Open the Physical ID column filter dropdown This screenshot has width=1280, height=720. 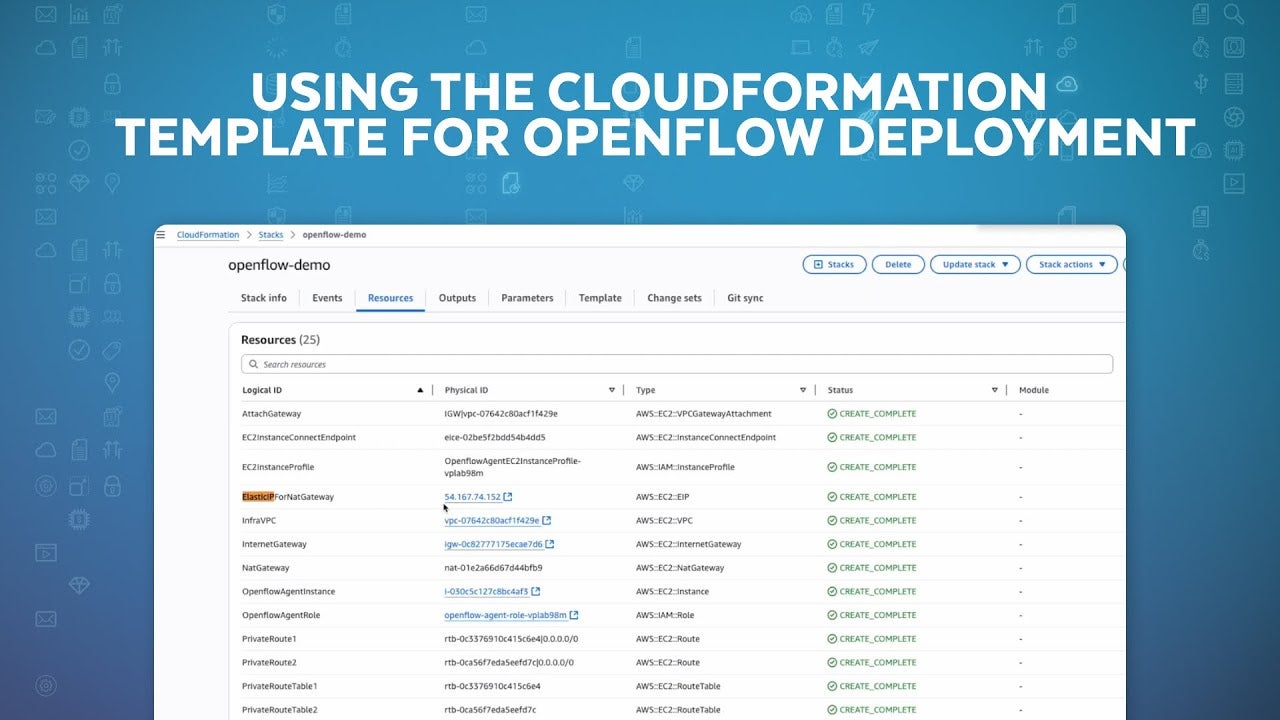[611, 389]
